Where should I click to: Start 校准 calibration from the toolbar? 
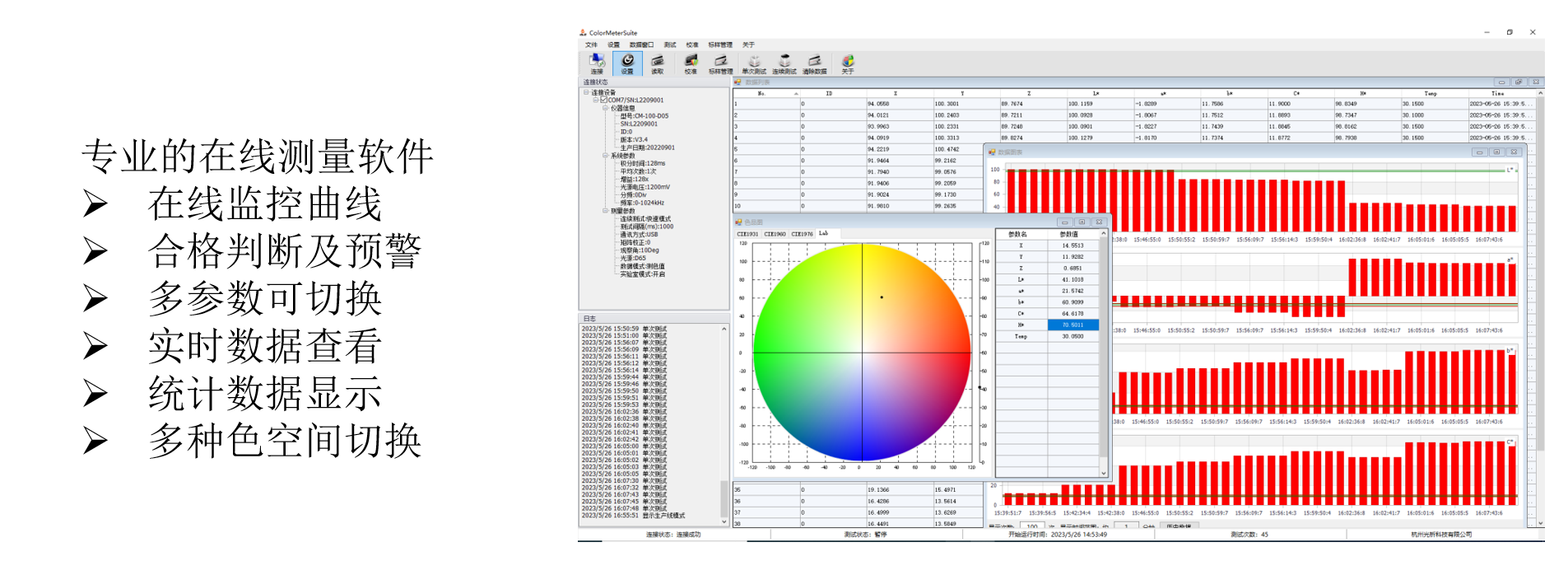pyautogui.click(x=691, y=63)
